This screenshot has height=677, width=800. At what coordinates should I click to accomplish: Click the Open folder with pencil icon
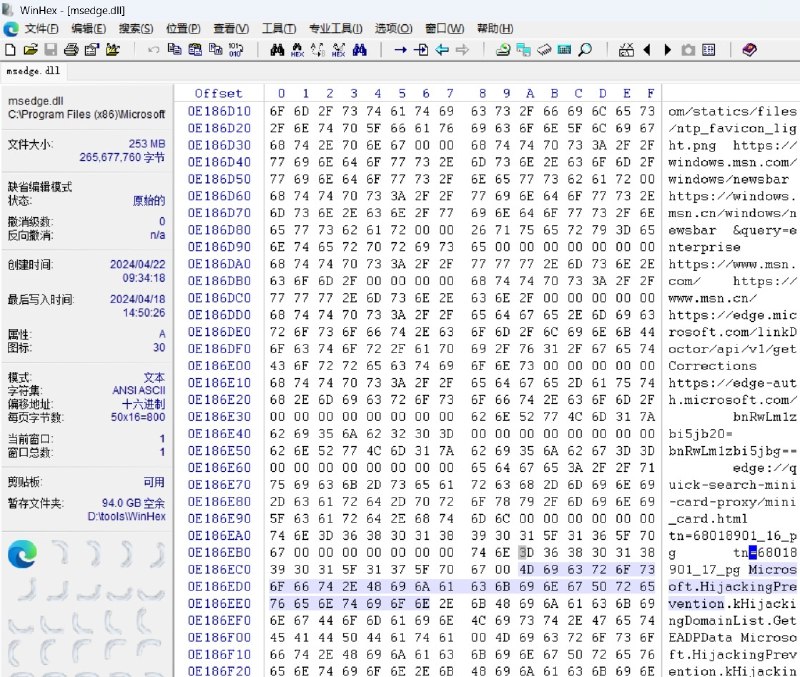point(112,49)
